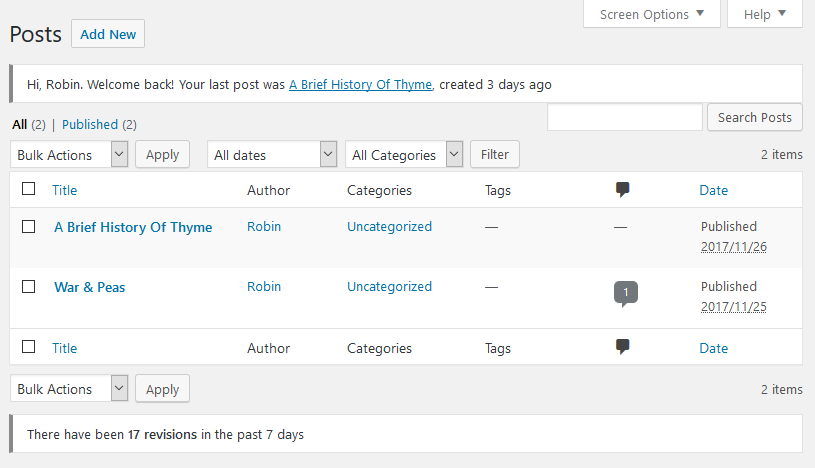Image resolution: width=815 pixels, height=468 pixels.
Task: Click the comments icon in the table footer
Action: tap(622, 348)
